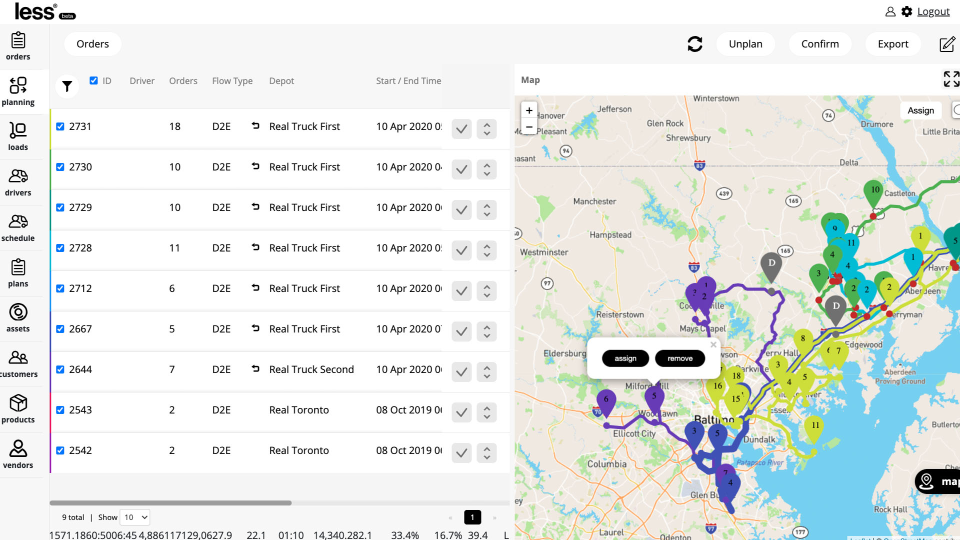Open the filter funnel icon
This screenshot has height=540, width=960.
point(67,87)
